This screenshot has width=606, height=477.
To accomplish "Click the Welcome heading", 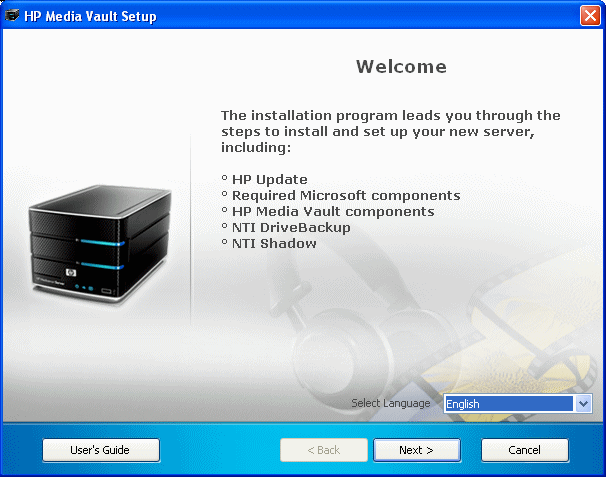I will coord(401,67).
